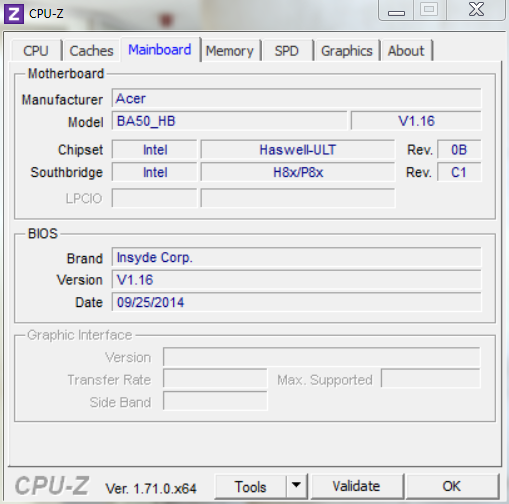Screen dimensions: 509x504
Task: Click the Tools button
Action: point(251,487)
